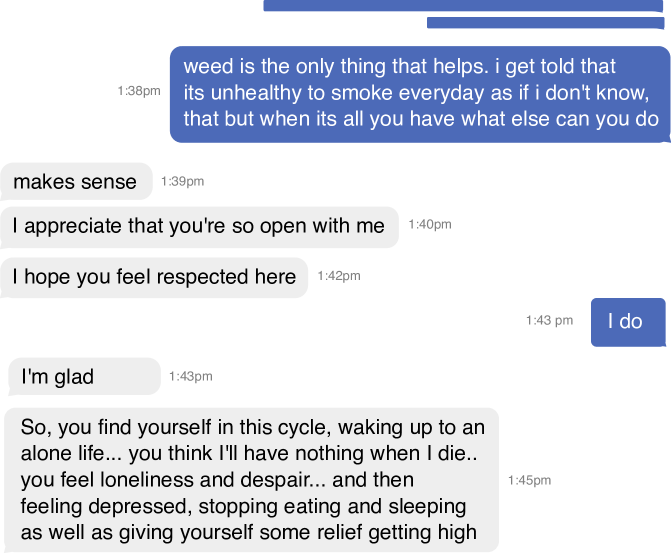Click the word "weed" in the blue message

pyautogui.click(x=206, y=67)
